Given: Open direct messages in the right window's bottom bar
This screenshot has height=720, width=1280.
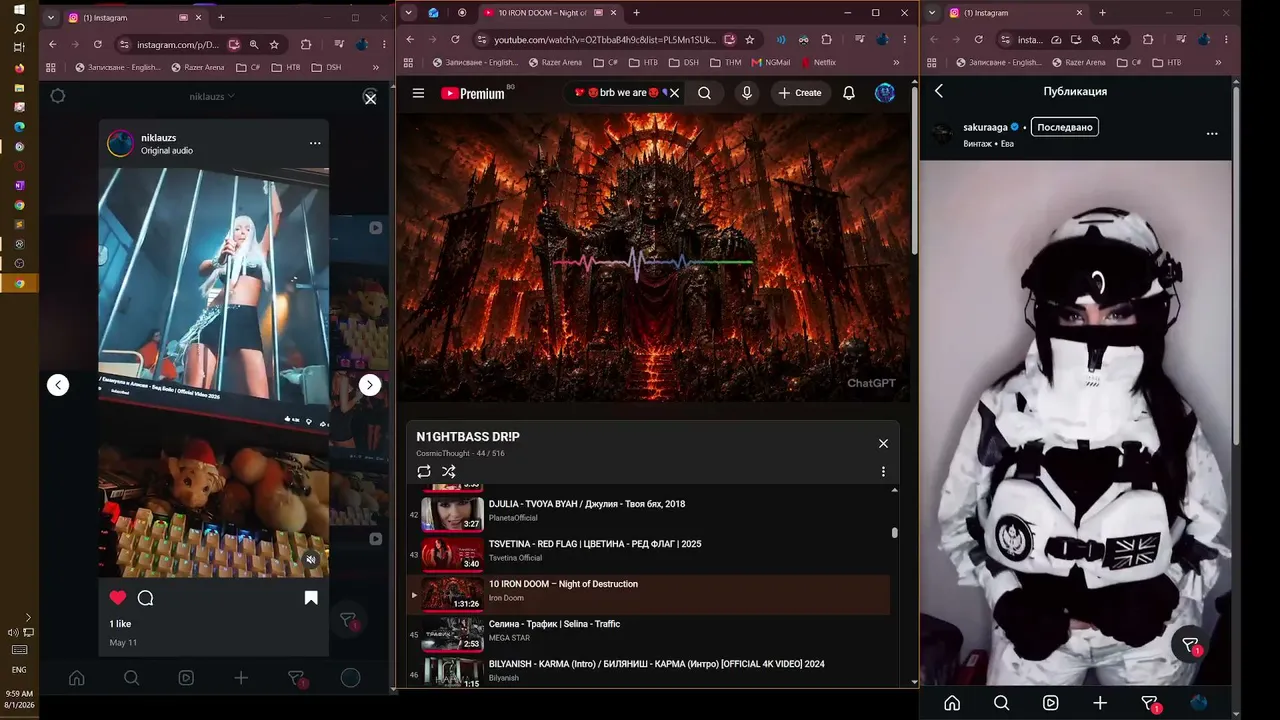Looking at the screenshot, I should (1150, 704).
